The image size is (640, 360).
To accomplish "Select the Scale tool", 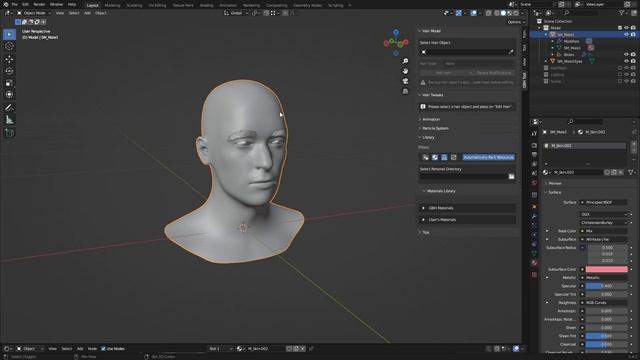I will (9, 83).
